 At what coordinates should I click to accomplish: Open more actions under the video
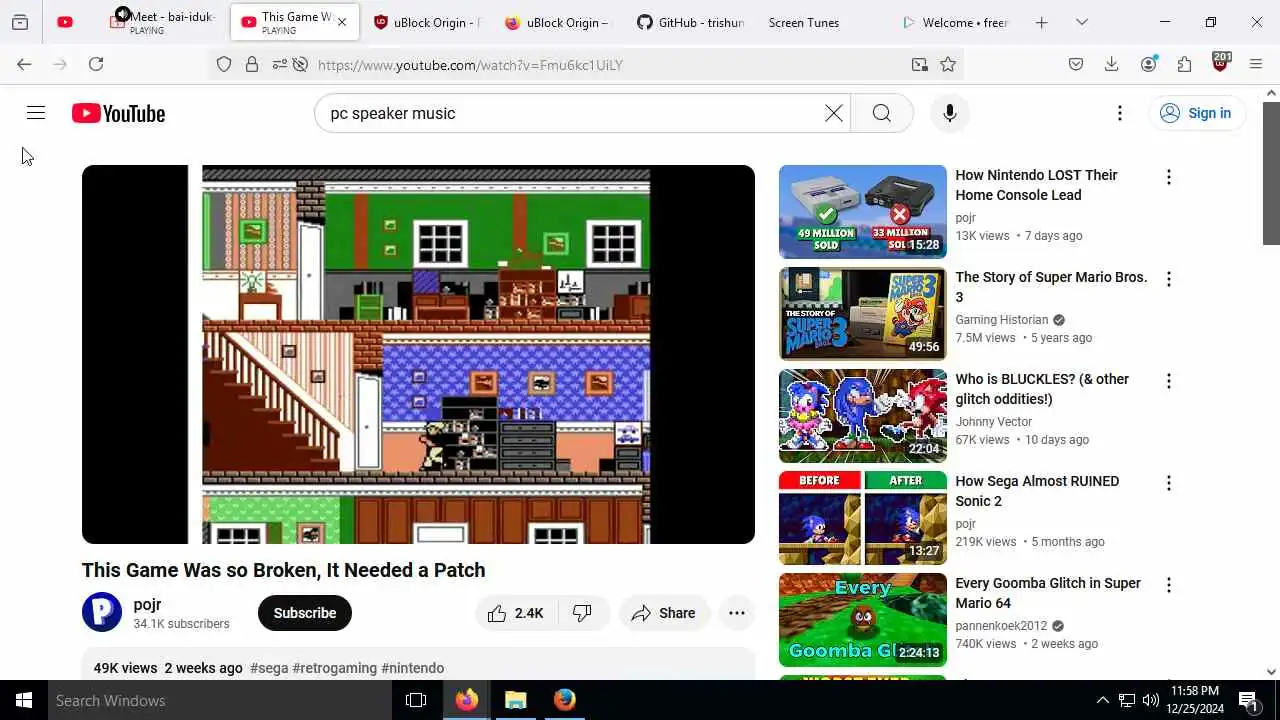click(x=737, y=613)
